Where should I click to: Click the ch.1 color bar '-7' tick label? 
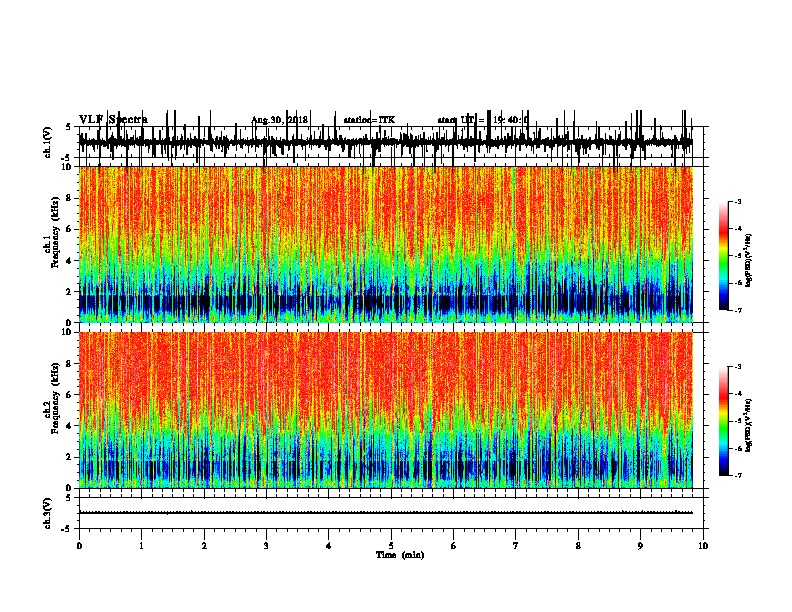point(738,311)
